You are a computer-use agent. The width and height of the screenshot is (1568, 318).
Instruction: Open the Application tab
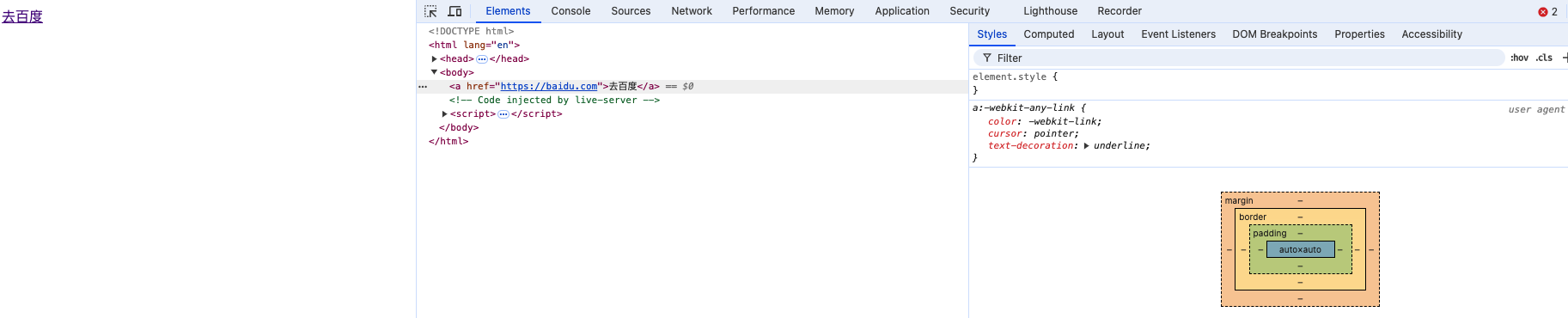(902, 11)
